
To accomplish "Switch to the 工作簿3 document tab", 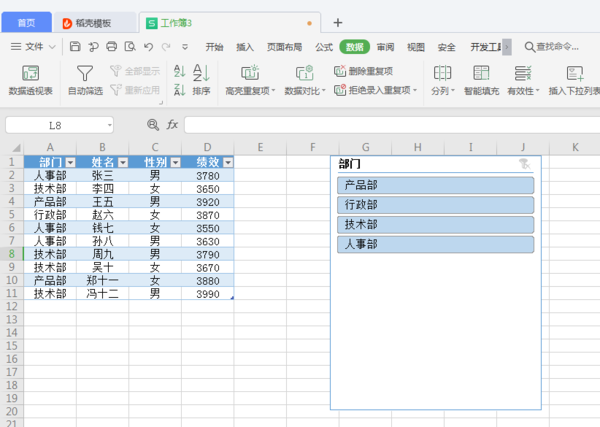I will (230, 23).
